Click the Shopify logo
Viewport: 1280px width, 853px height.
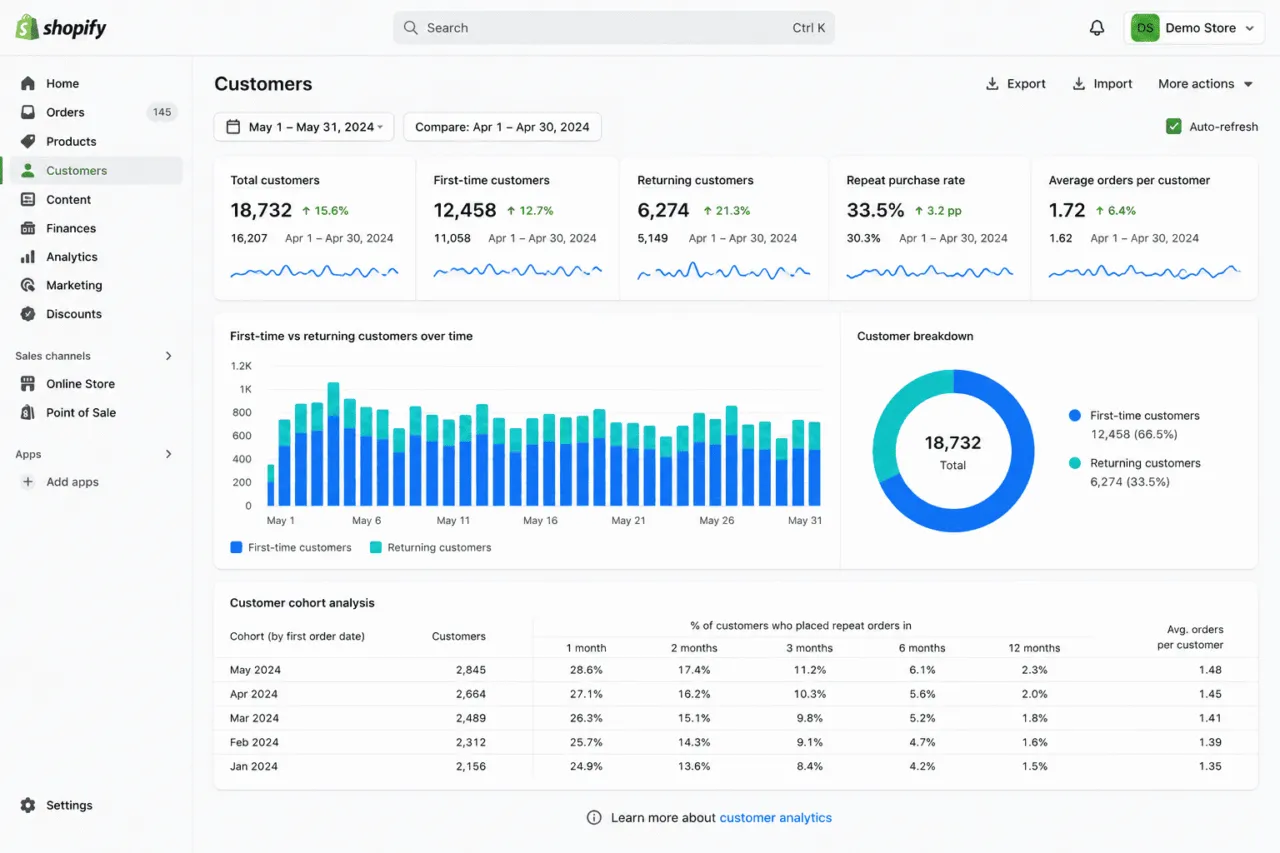61,28
